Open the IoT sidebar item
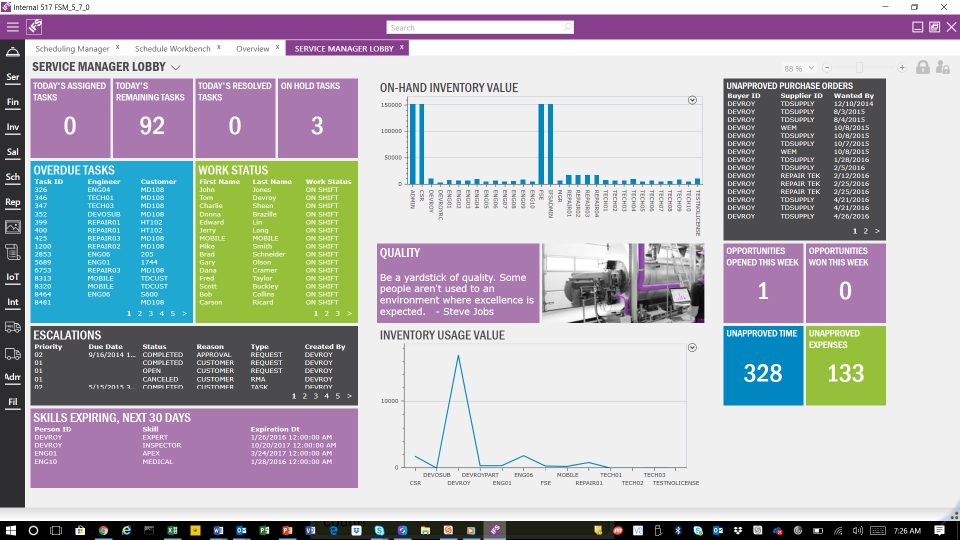Screen dimensions: 960x540 tap(12, 277)
